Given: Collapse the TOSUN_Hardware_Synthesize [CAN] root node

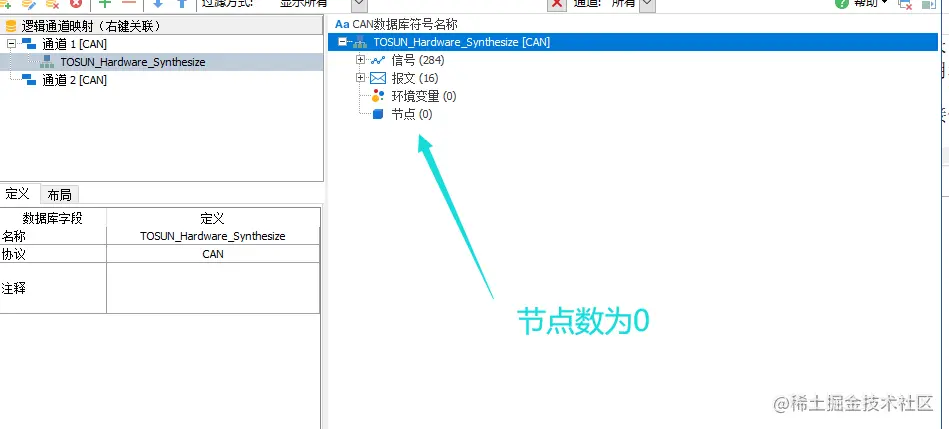Looking at the screenshot, I should pos(343,42).
